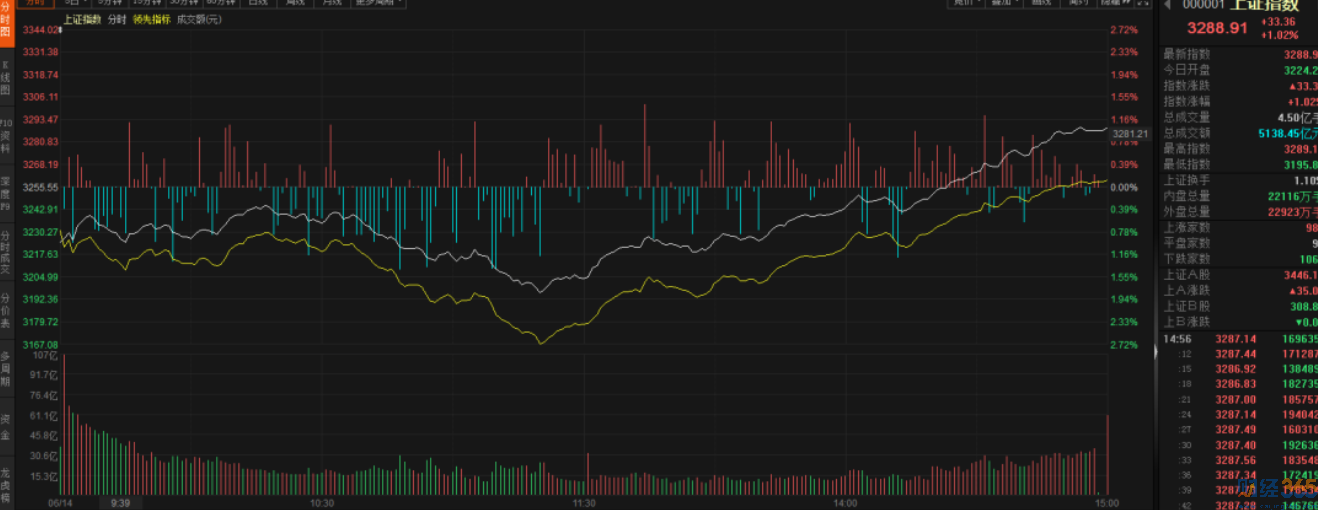Open 龙虎榜 in the left sidebar

pyautogui.click(x=6, y=485)
